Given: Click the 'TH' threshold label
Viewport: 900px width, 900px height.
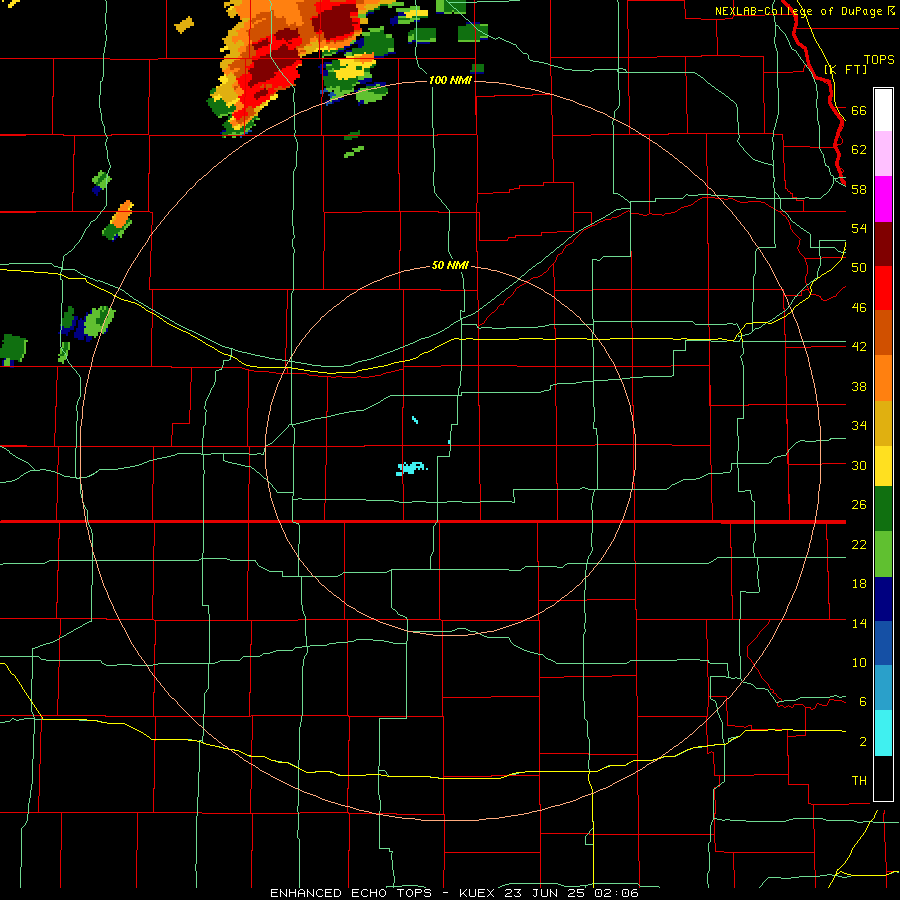Looking at the screenshot, I should (x=859, y=781).
